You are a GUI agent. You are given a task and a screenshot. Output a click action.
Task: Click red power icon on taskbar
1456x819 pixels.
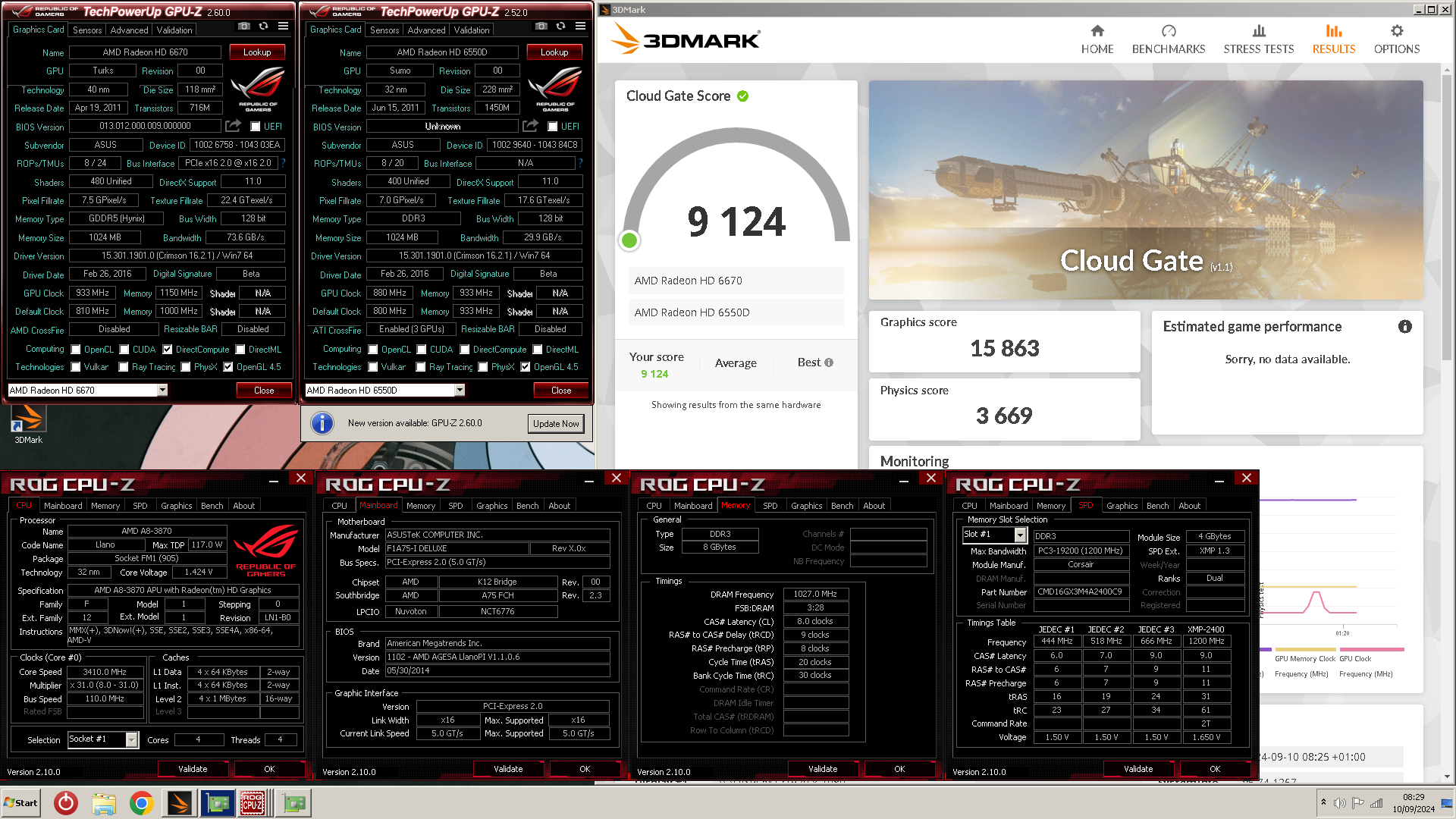pyautogui.click(x=66, y=803)
